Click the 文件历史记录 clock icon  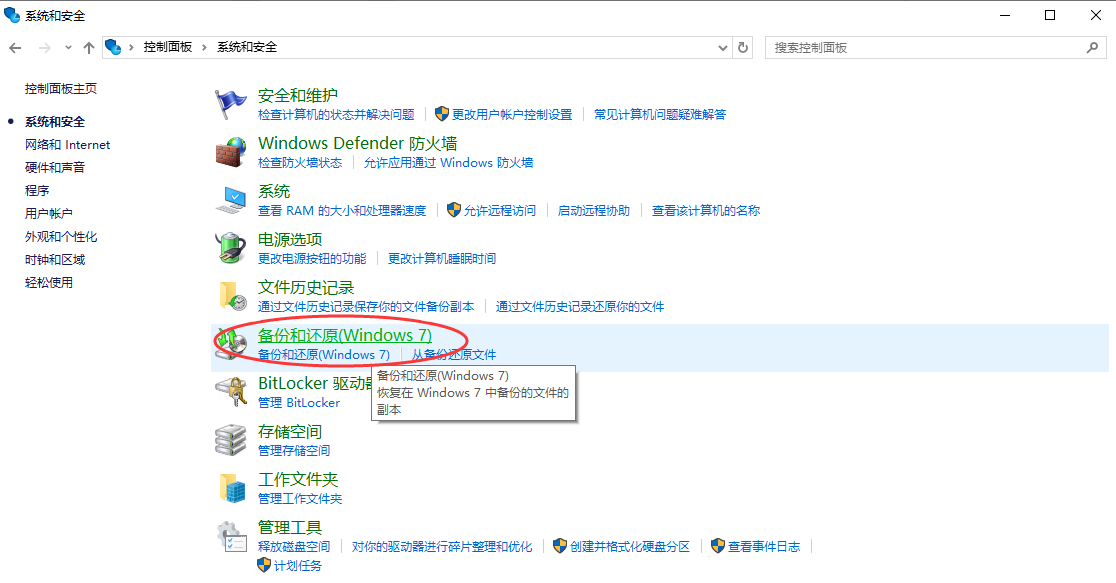230,296
